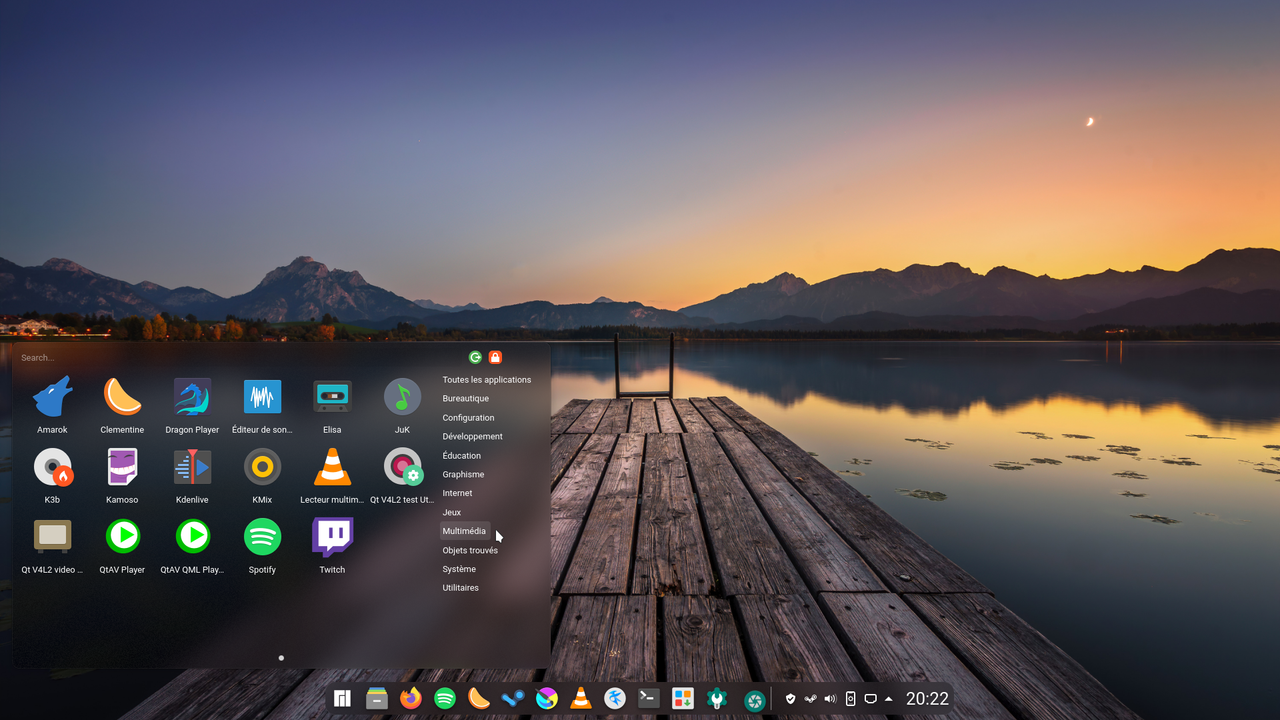Select the Graphisme category
1280x720 pixels.
click(463, 475)
